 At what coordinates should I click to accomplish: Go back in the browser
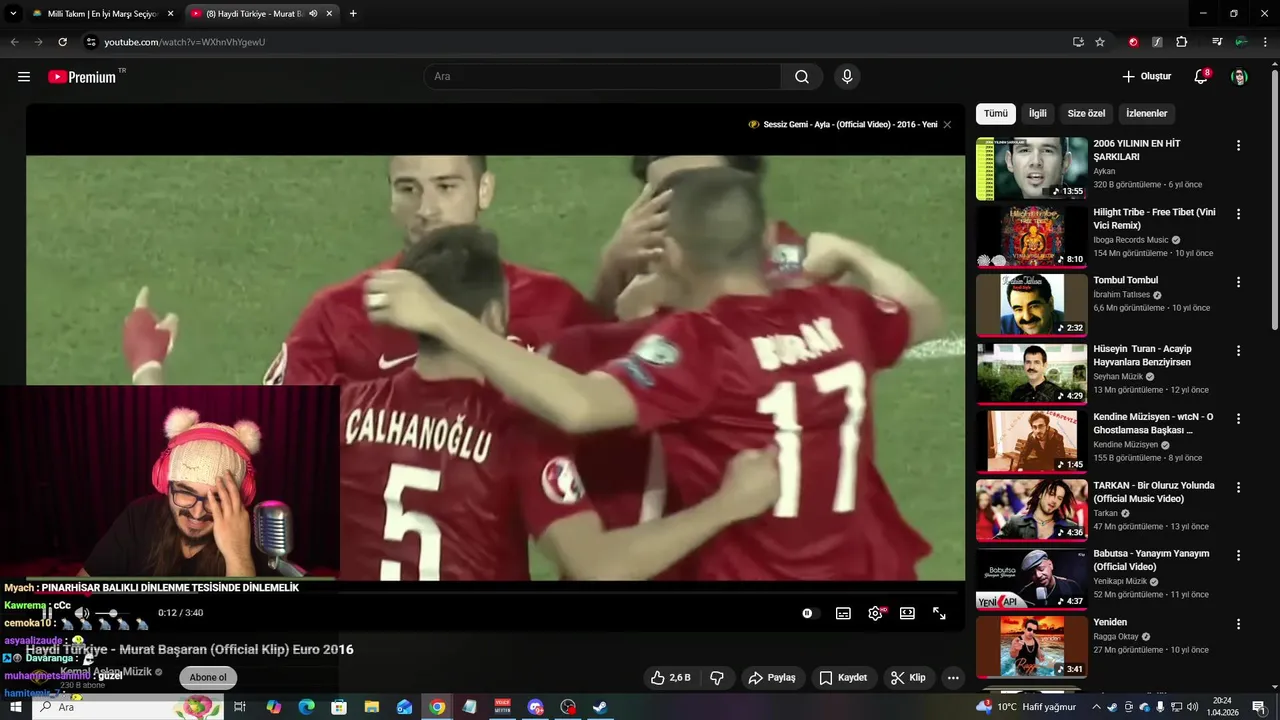14,42
